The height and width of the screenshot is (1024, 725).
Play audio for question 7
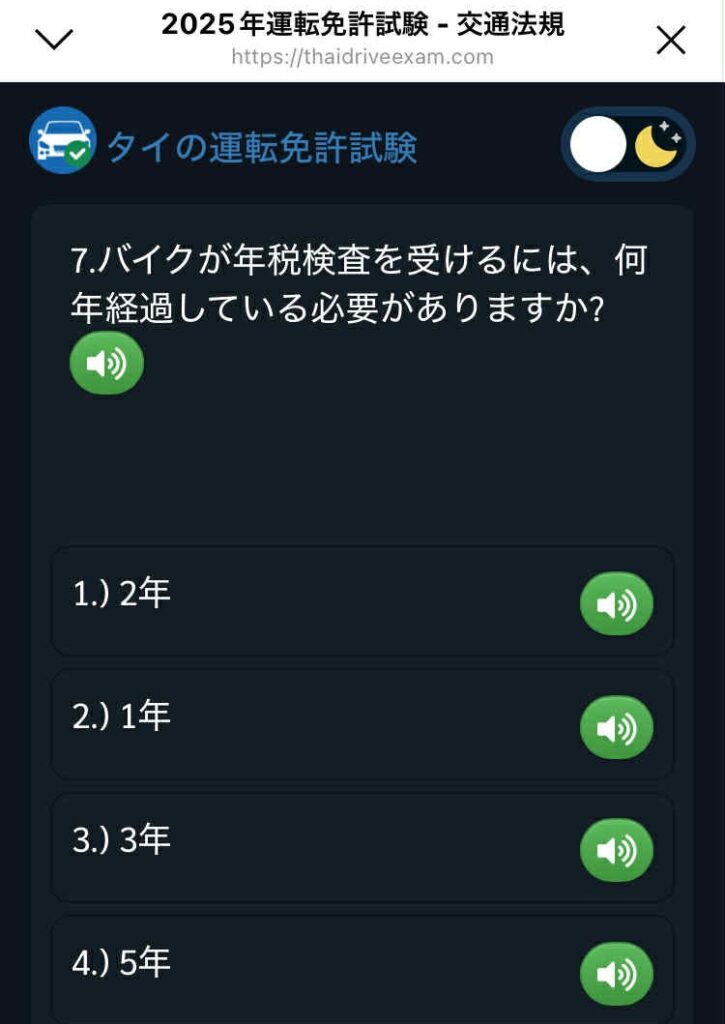pyautogui.click(x=106, y=362)
